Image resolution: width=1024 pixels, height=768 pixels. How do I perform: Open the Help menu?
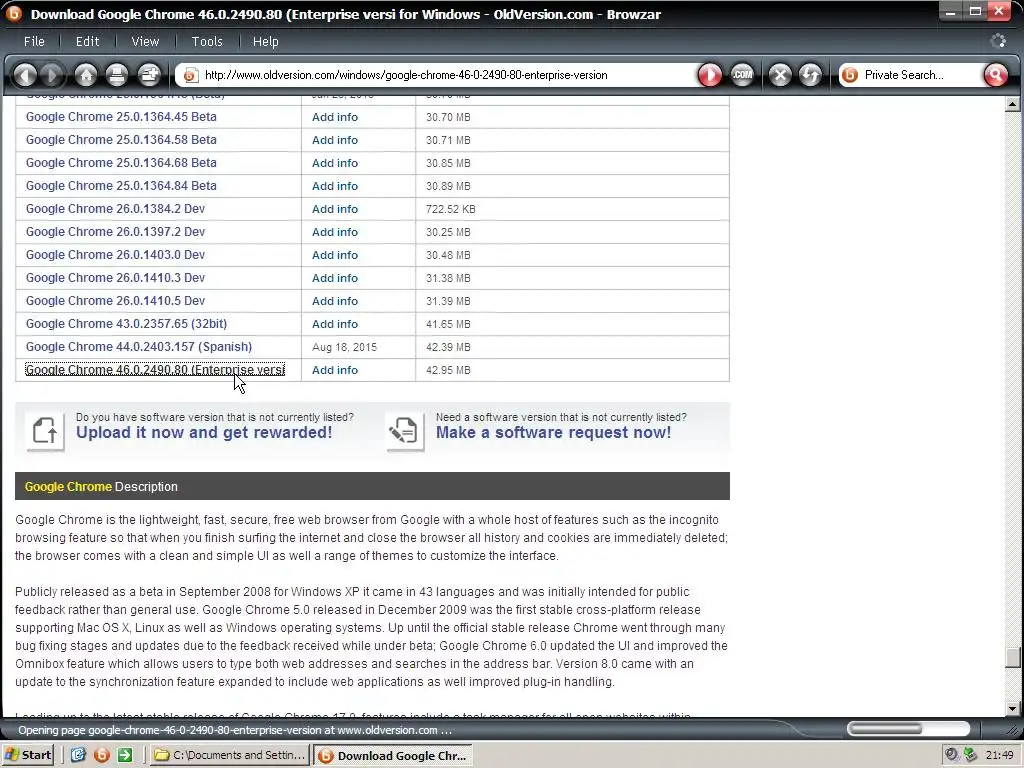click(x=265, y=41)
